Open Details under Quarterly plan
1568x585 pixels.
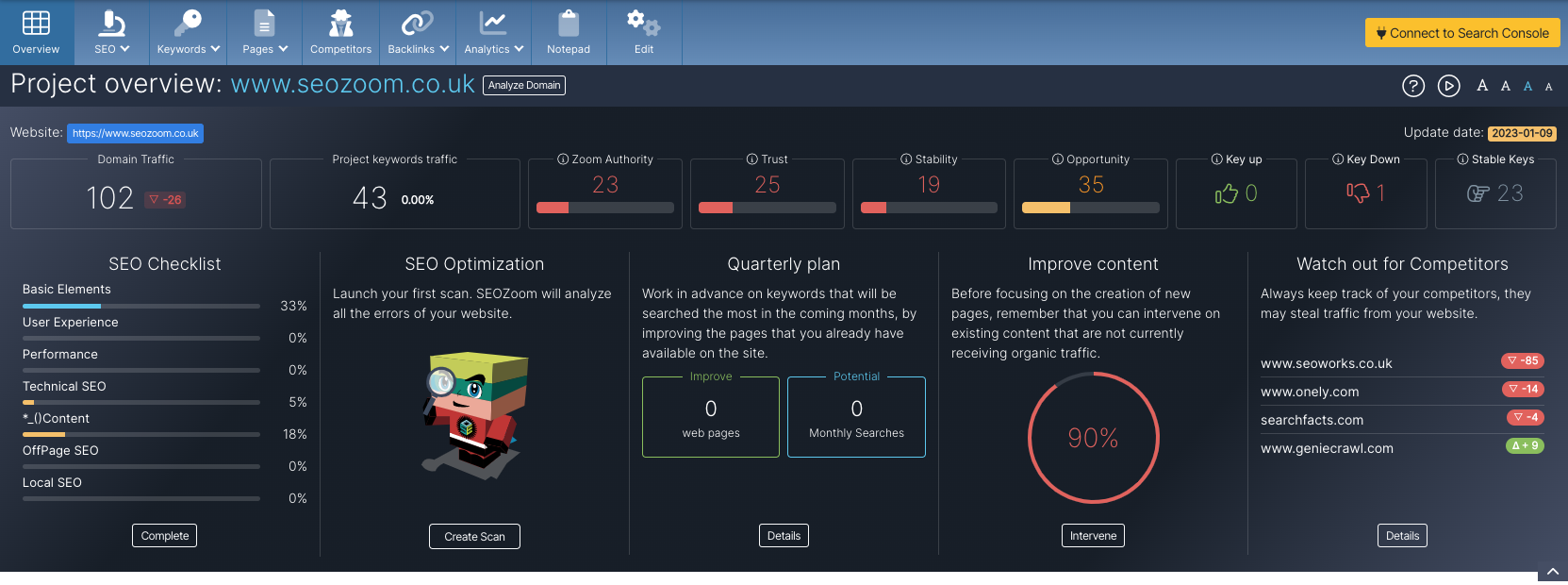[784, 536]
